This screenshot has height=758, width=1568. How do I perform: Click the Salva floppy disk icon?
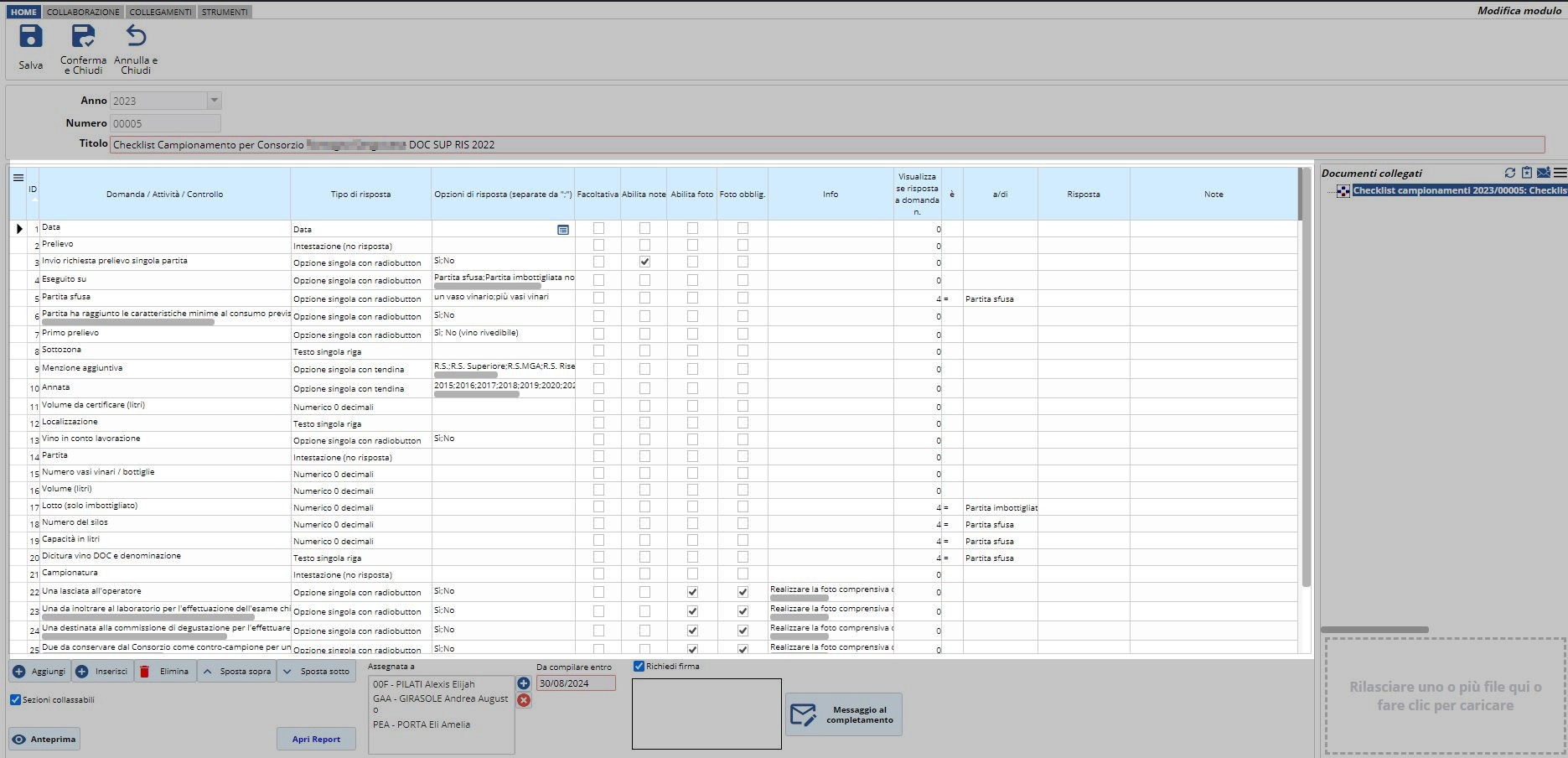coord(31,36)
